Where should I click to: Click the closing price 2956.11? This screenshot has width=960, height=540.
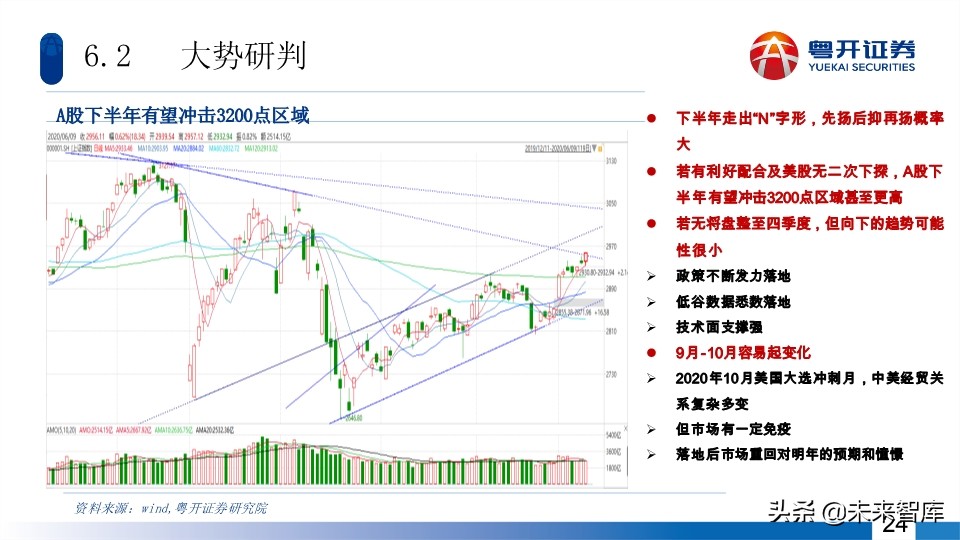point(95,137)
